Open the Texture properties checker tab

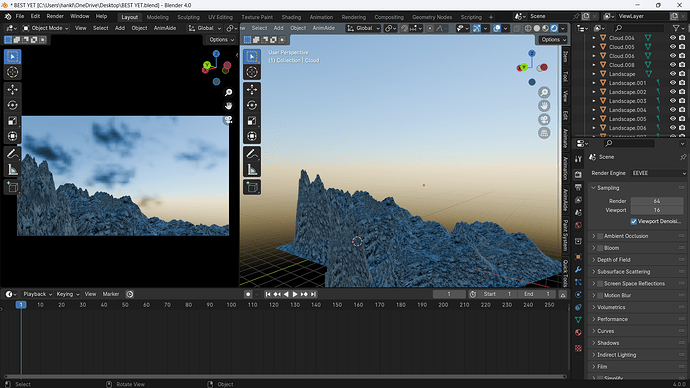578,348
